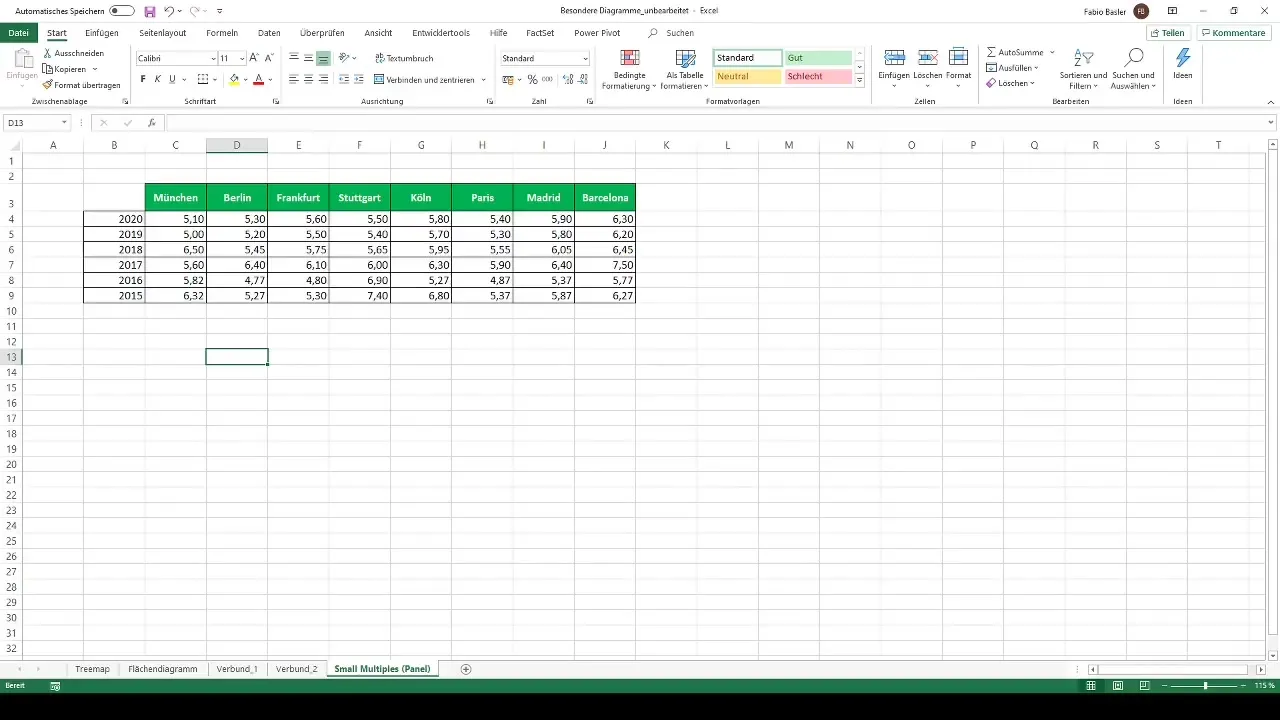Click the font color A icon

pyautogui.click(x=258, y=79)
